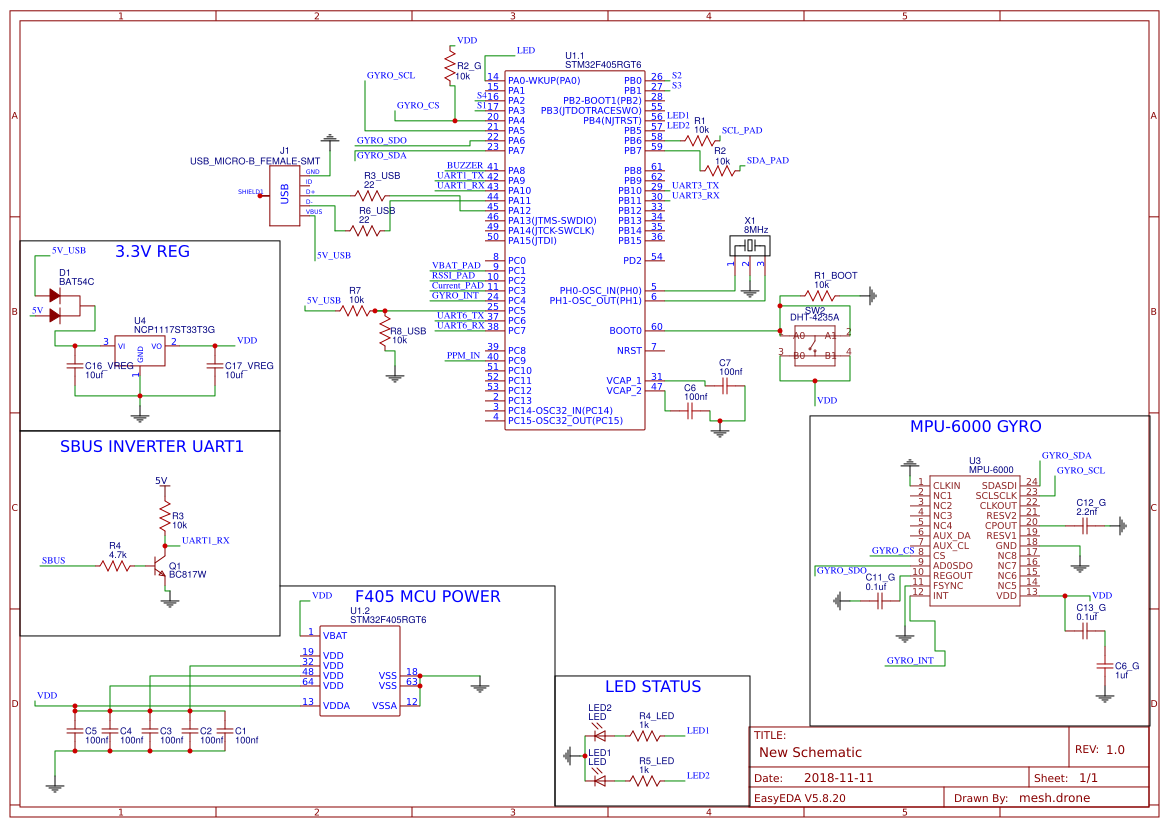This screenshot has height=827, width=1169.
Task: Select the 'VBAT_PAD' net label
Action: 456,265
